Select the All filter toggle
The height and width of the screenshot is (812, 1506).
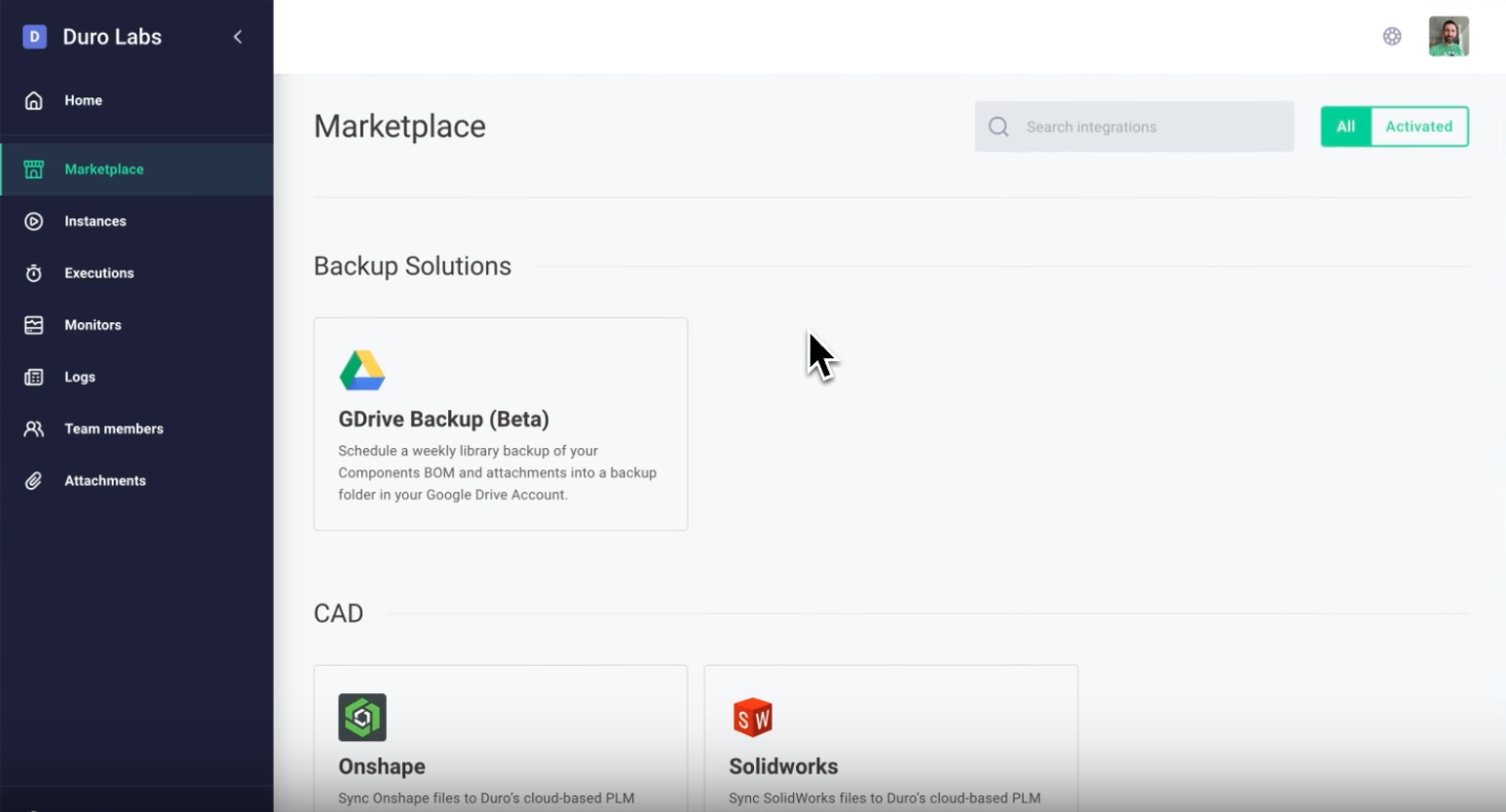[1346, 127]
